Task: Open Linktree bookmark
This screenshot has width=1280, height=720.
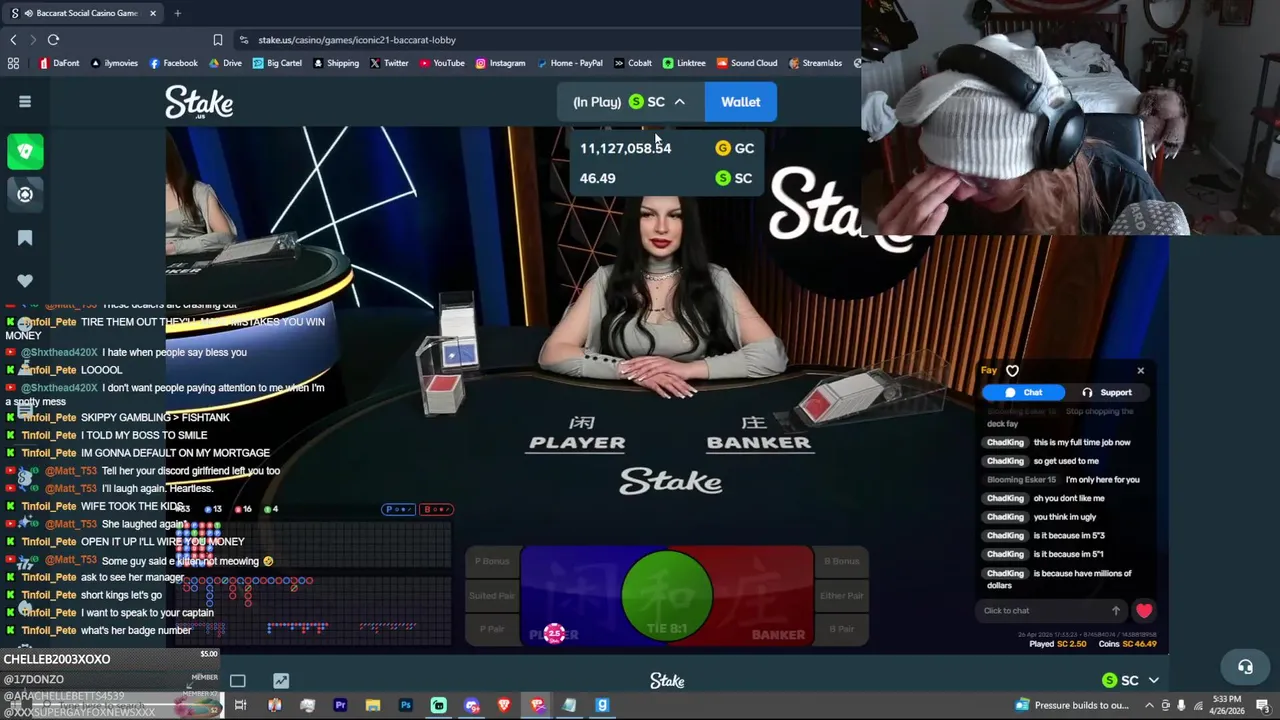Action: coord(684,63)
